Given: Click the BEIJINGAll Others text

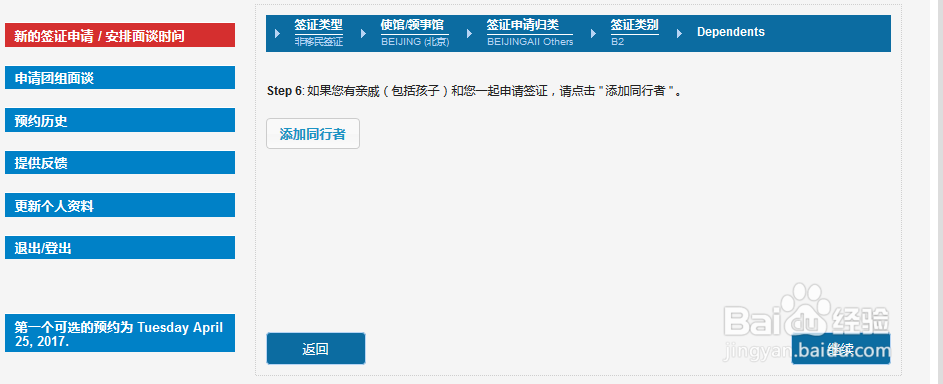Looking at the screenshot, I should click(530, 42).
